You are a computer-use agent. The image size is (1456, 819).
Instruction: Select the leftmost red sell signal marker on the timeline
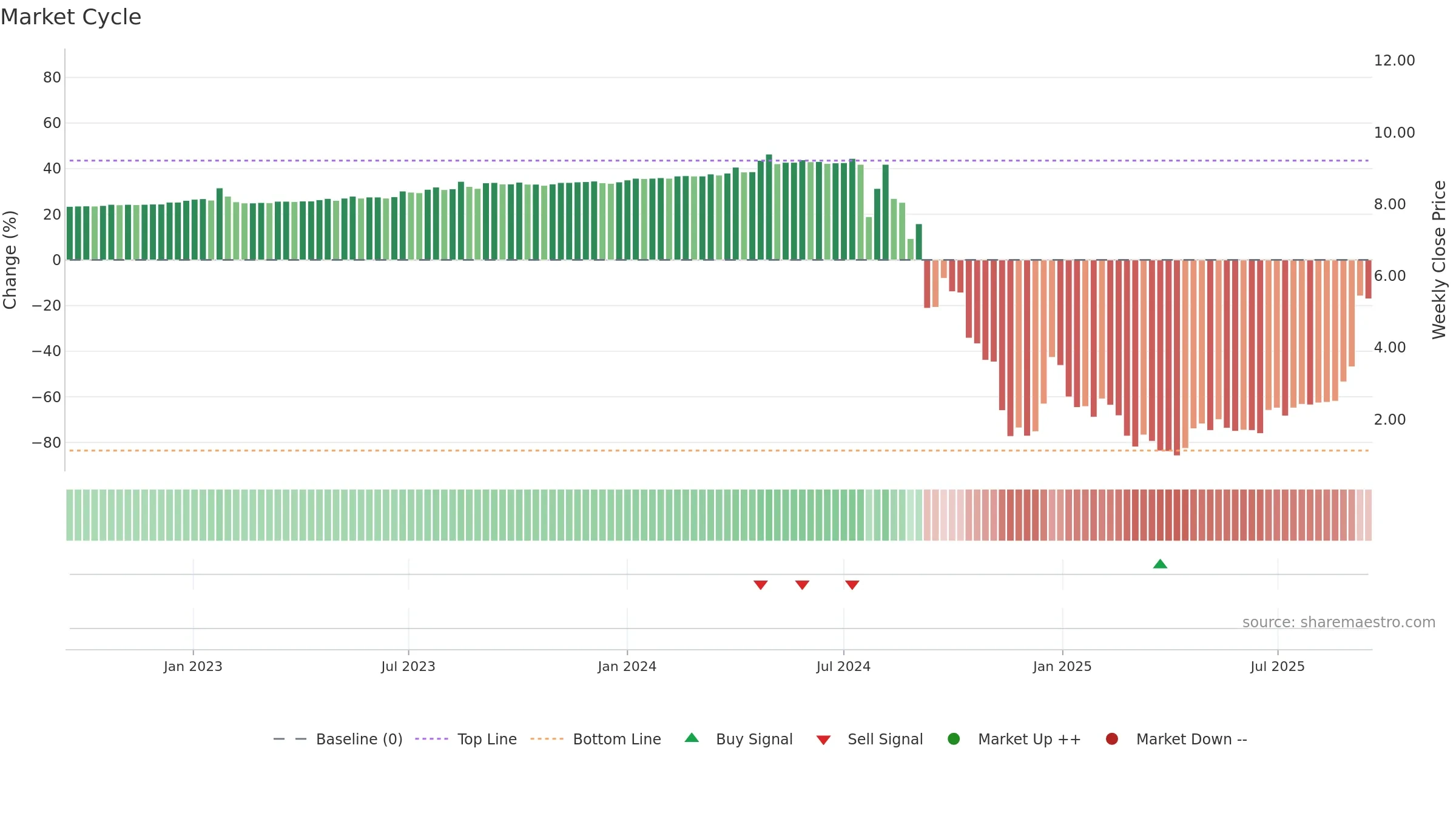(x=761, y=585)
